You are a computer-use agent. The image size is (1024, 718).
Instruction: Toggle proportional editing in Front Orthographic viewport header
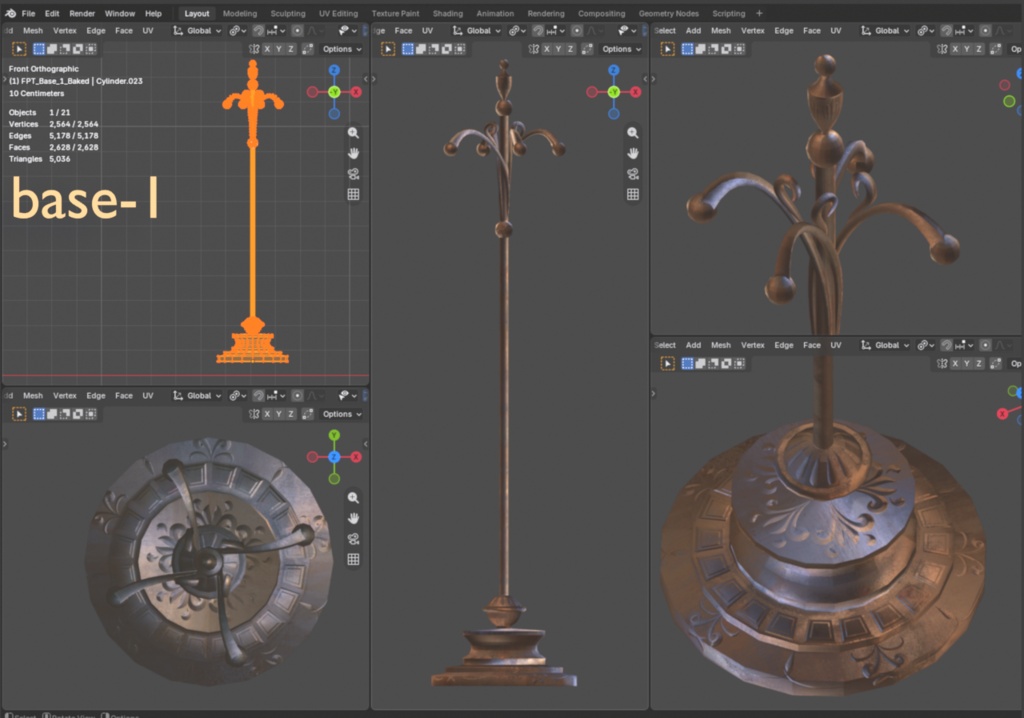click(x=297, y=31)
